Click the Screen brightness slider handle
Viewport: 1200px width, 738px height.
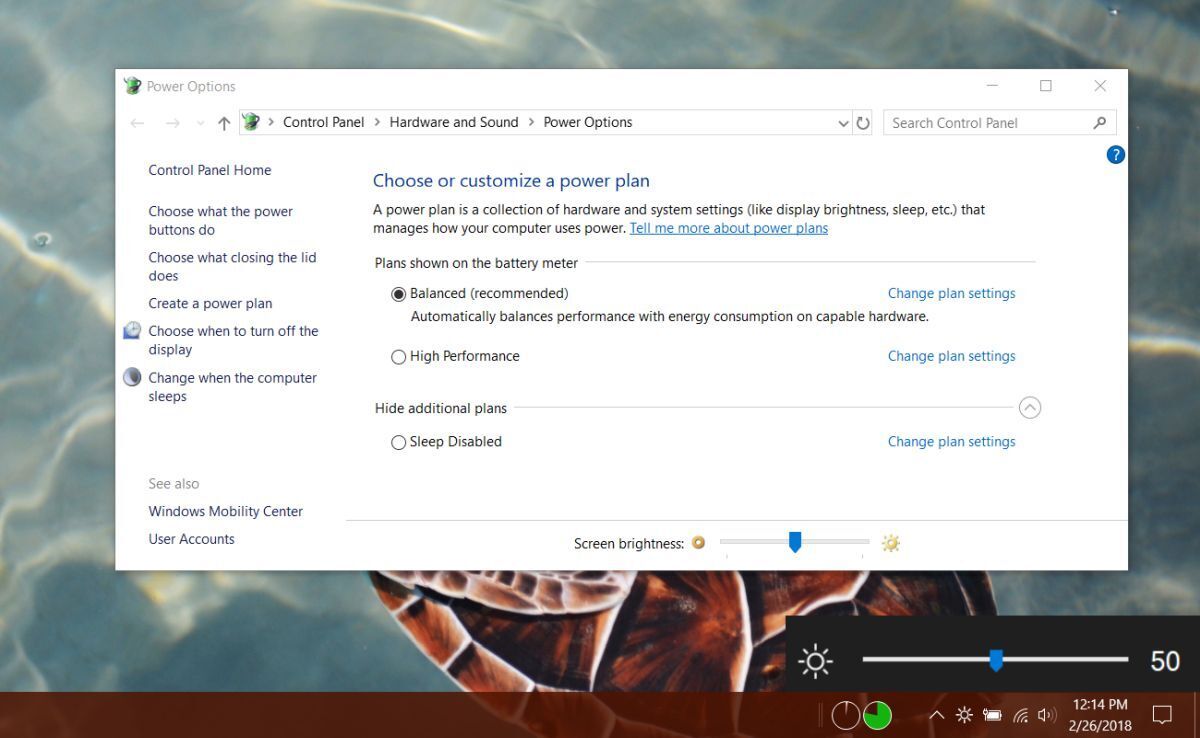(795, 542)
